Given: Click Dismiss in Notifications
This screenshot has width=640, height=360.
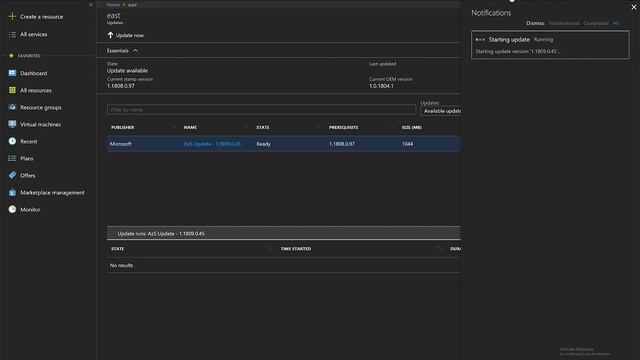Looking at the screenshot, I should pos(535,23).
